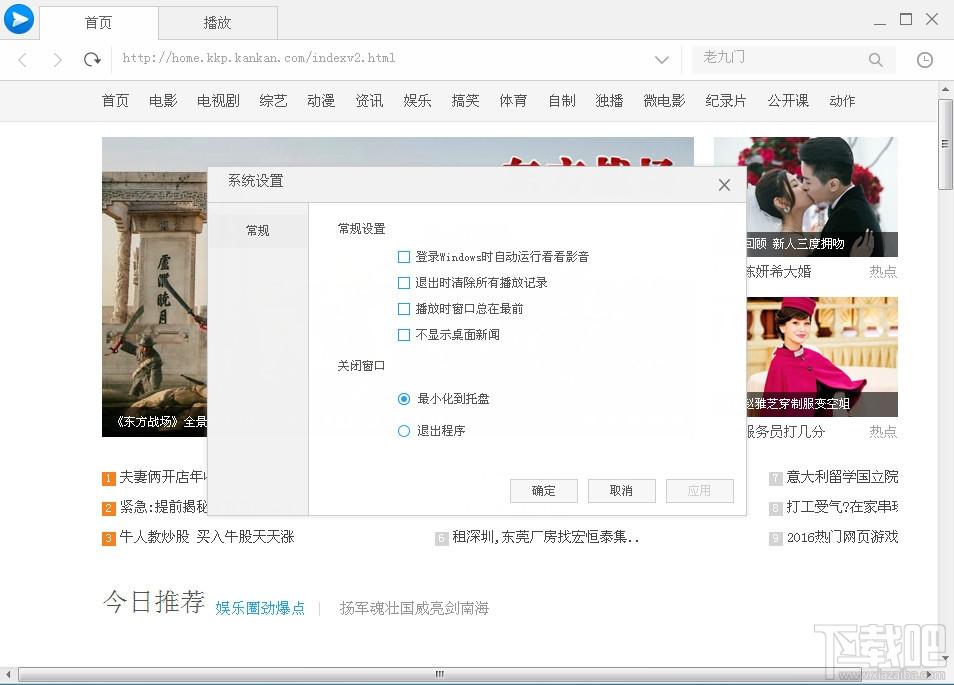The height and width of the screenshot is (685, 954).
Task: Click 首页 in the site navigation bar
Action: (x=115, y=101)
